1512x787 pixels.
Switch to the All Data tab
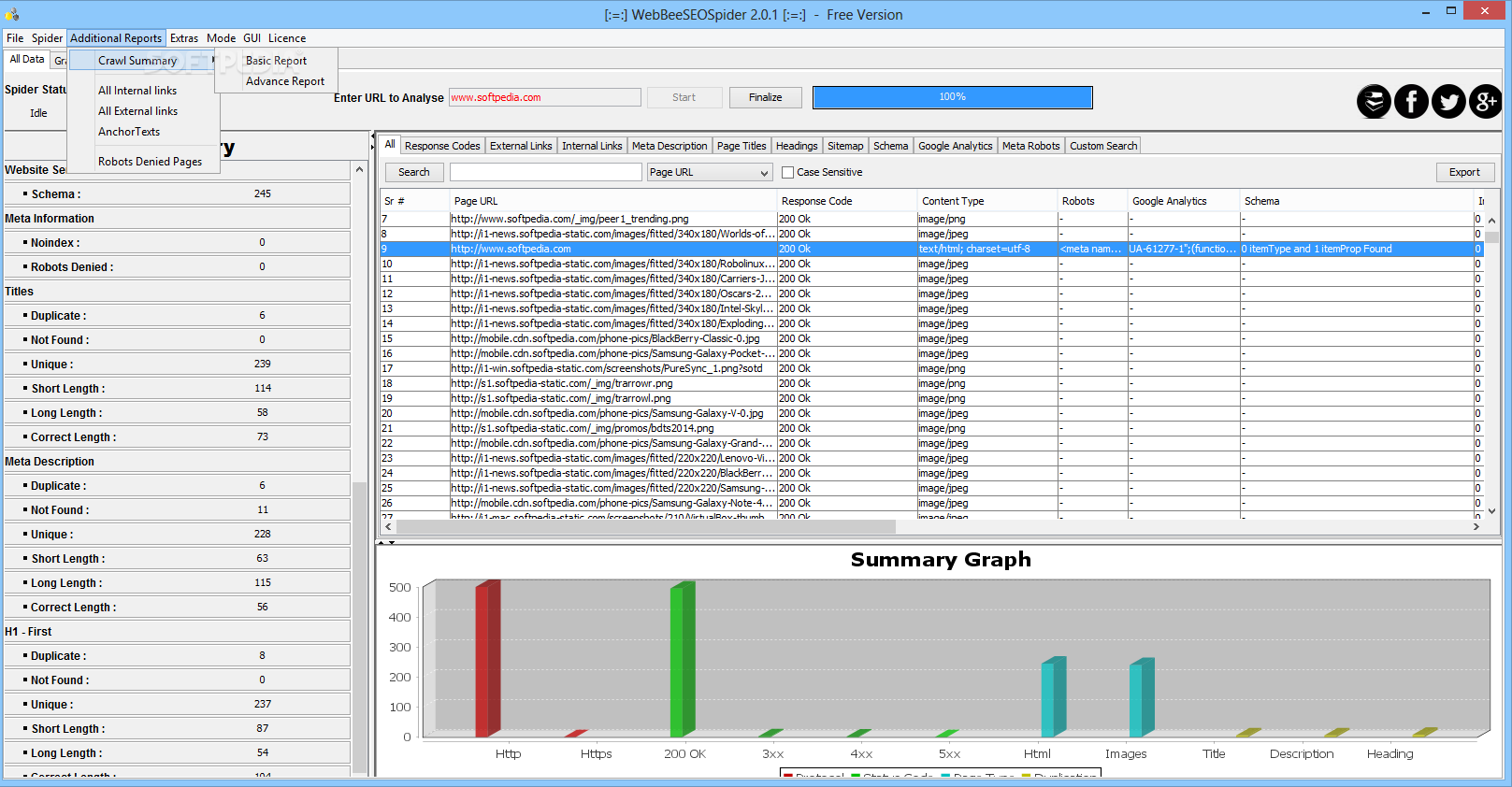pyautogui.click(x=27, y=59)
